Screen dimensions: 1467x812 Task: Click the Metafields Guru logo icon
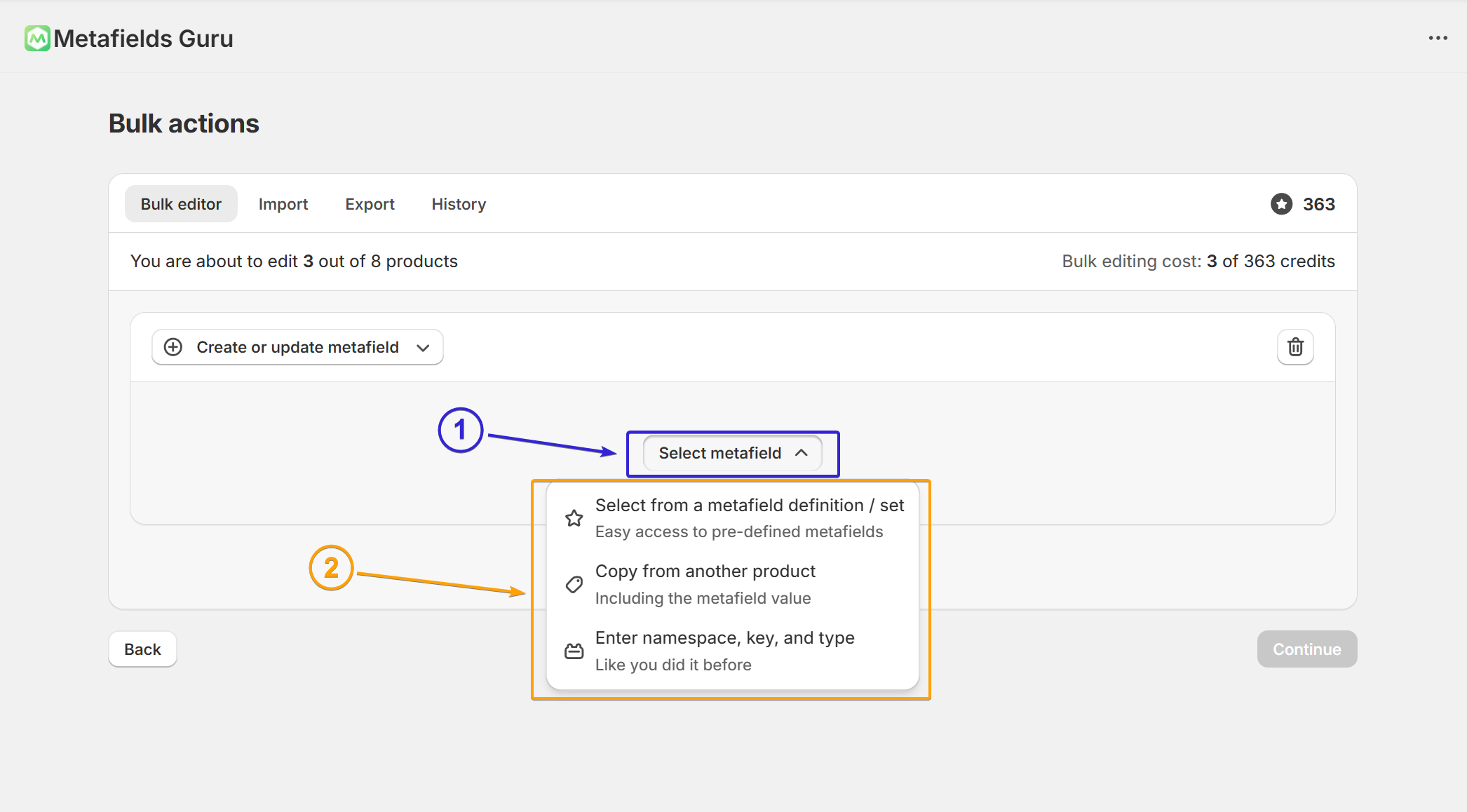click(37, 39)
